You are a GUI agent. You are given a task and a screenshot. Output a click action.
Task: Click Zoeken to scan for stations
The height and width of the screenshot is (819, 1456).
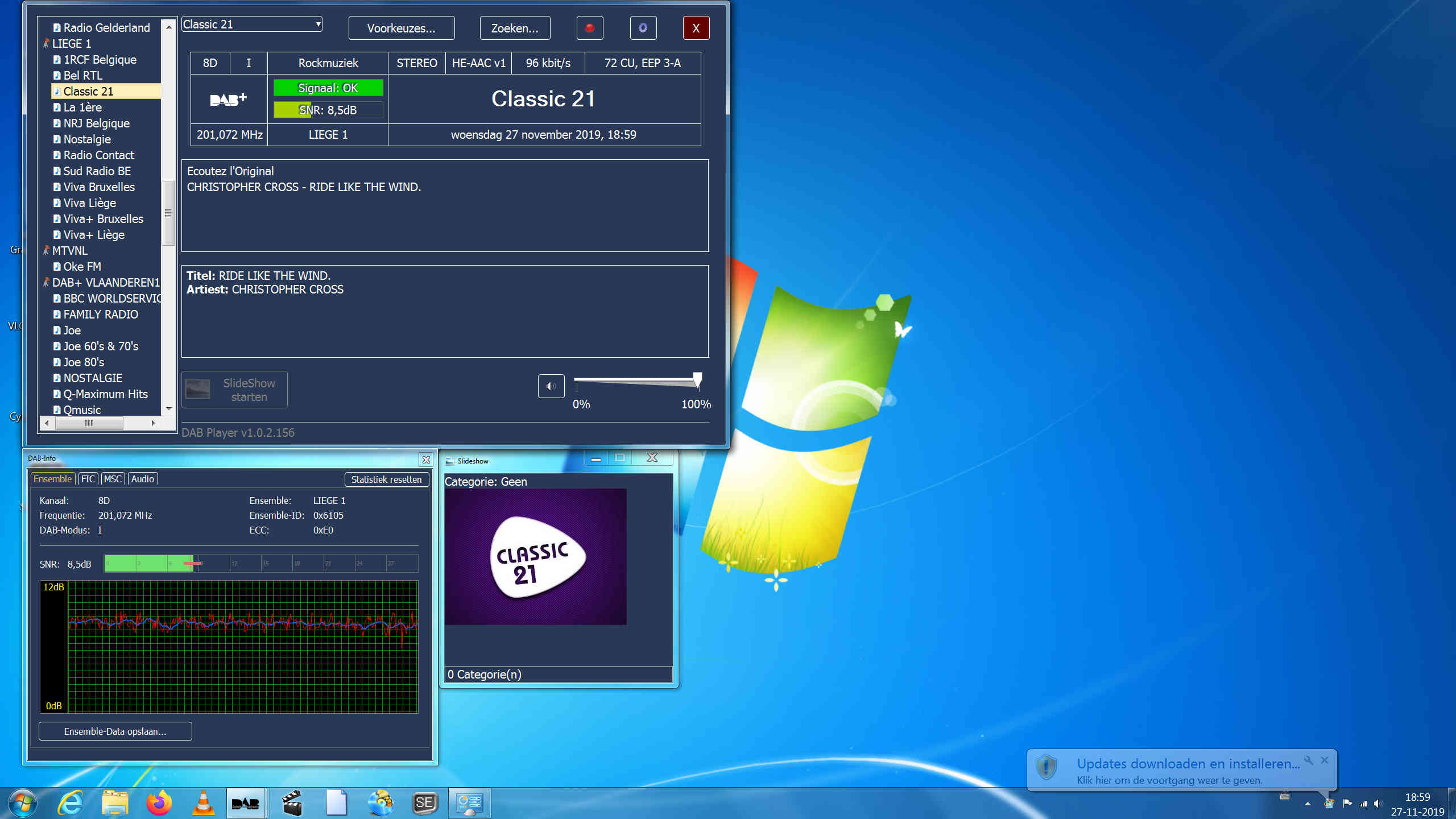click(x=515, y=28)
